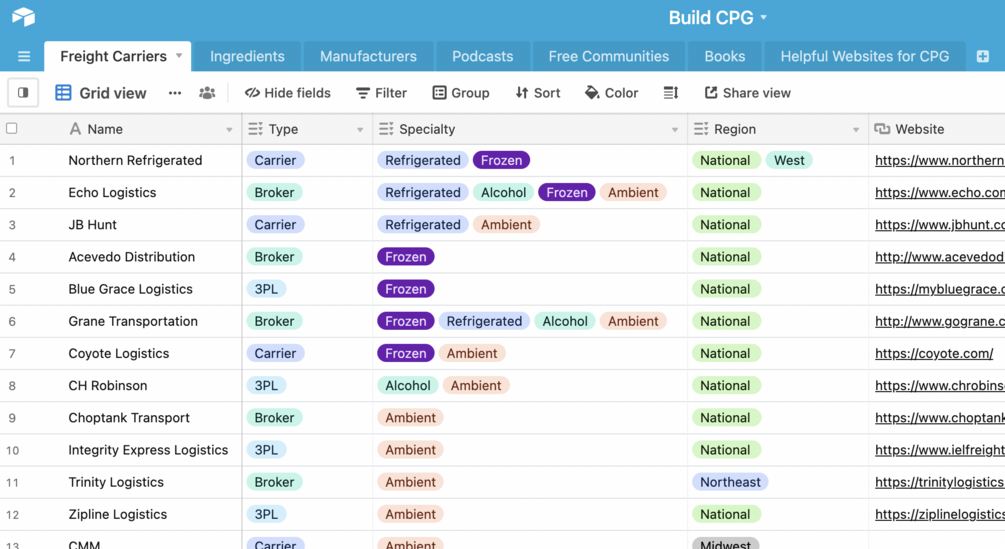Click the Alcohol tag in CH Robinson row
This screenshot has width=1005, height=549.
click(408, 386)
